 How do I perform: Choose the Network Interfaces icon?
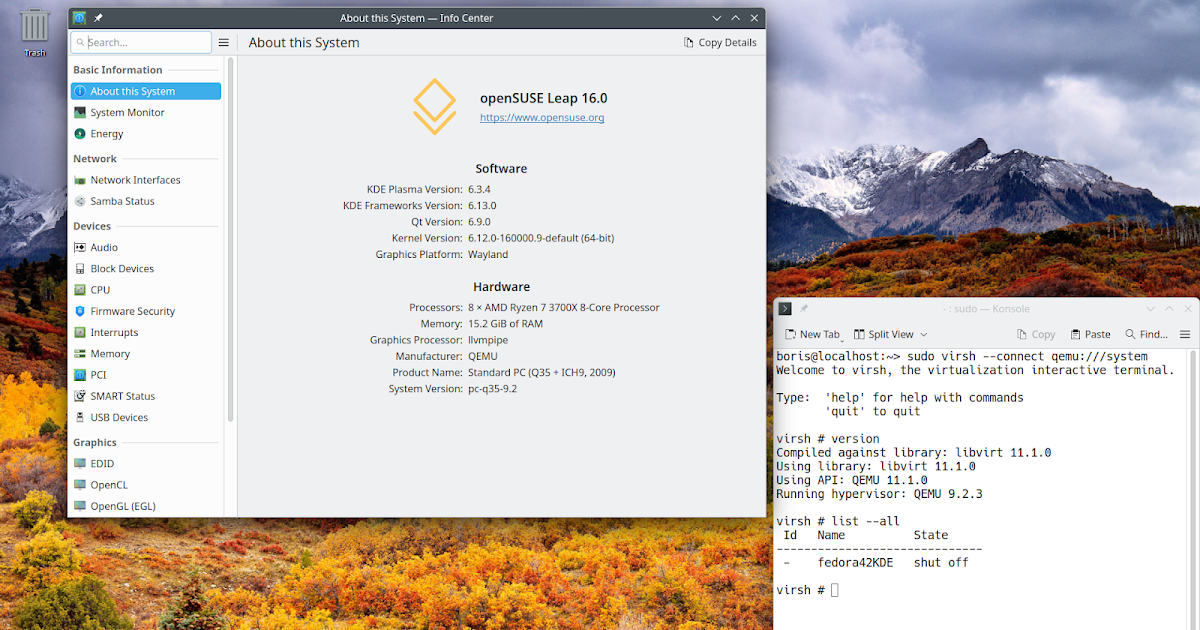[x=81, y=180]
